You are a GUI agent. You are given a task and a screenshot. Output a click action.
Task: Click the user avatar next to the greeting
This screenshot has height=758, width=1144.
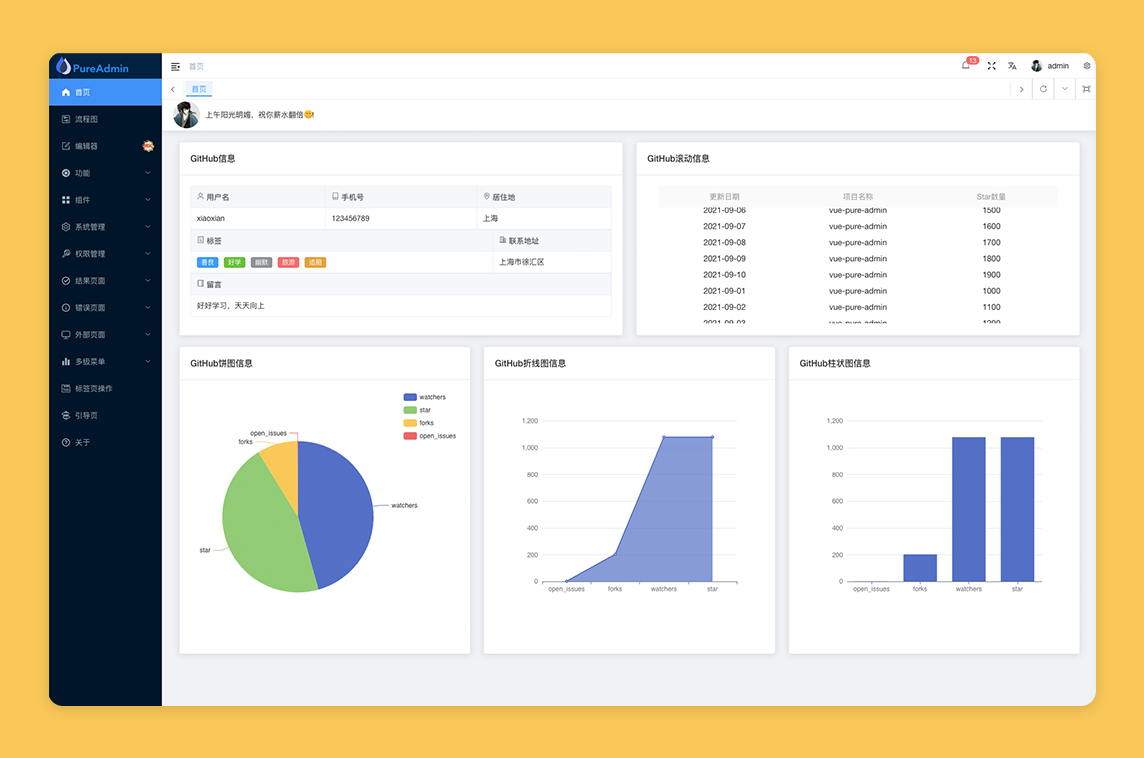pos(186,114)
